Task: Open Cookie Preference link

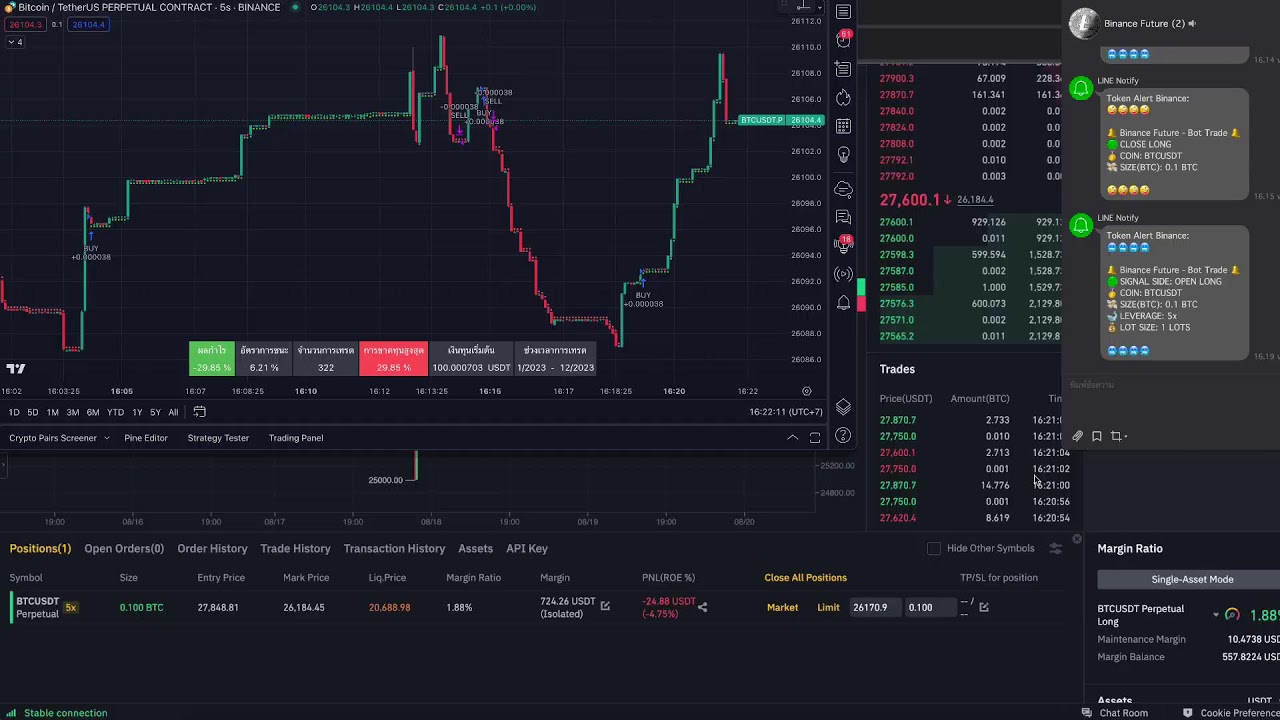Action: [x=1231, y=713]
